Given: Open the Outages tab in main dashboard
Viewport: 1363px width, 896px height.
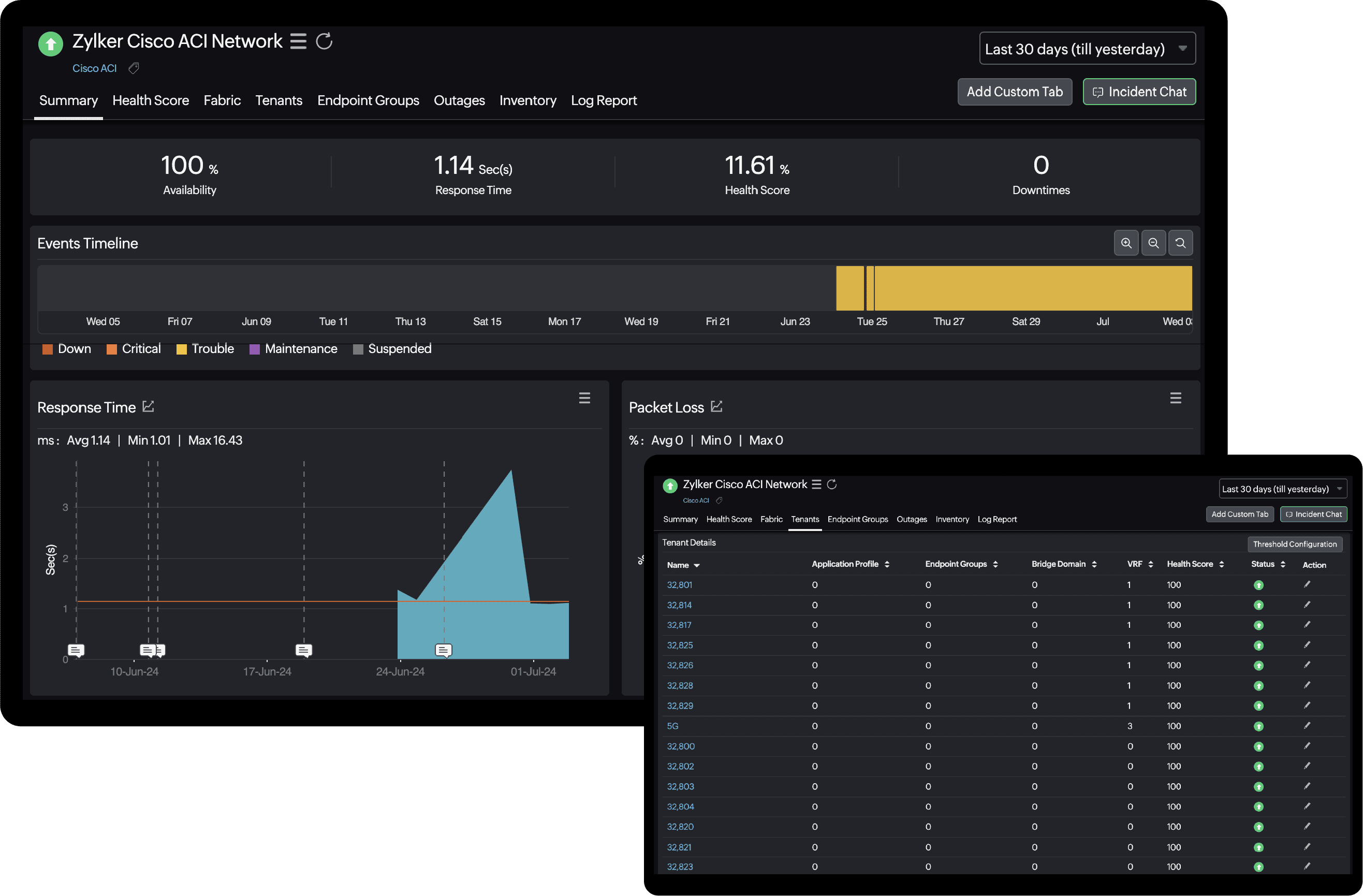Looking at the screenshot, I should (x=459, y=101).
